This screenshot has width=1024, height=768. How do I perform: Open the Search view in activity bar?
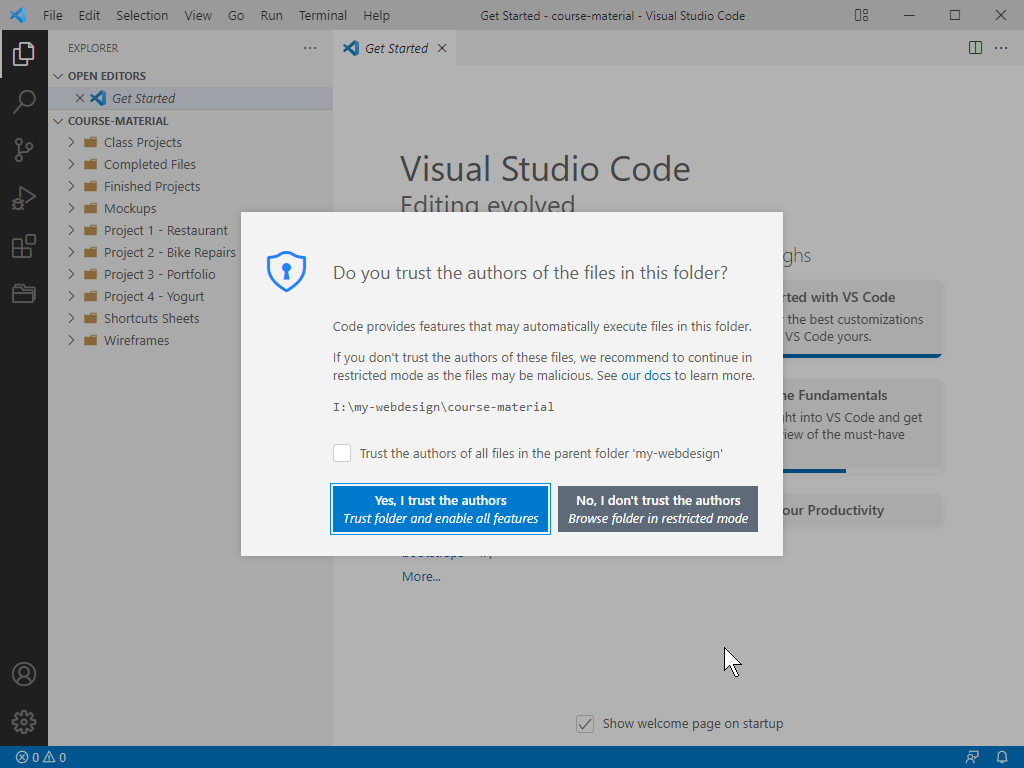pos(24,102)
